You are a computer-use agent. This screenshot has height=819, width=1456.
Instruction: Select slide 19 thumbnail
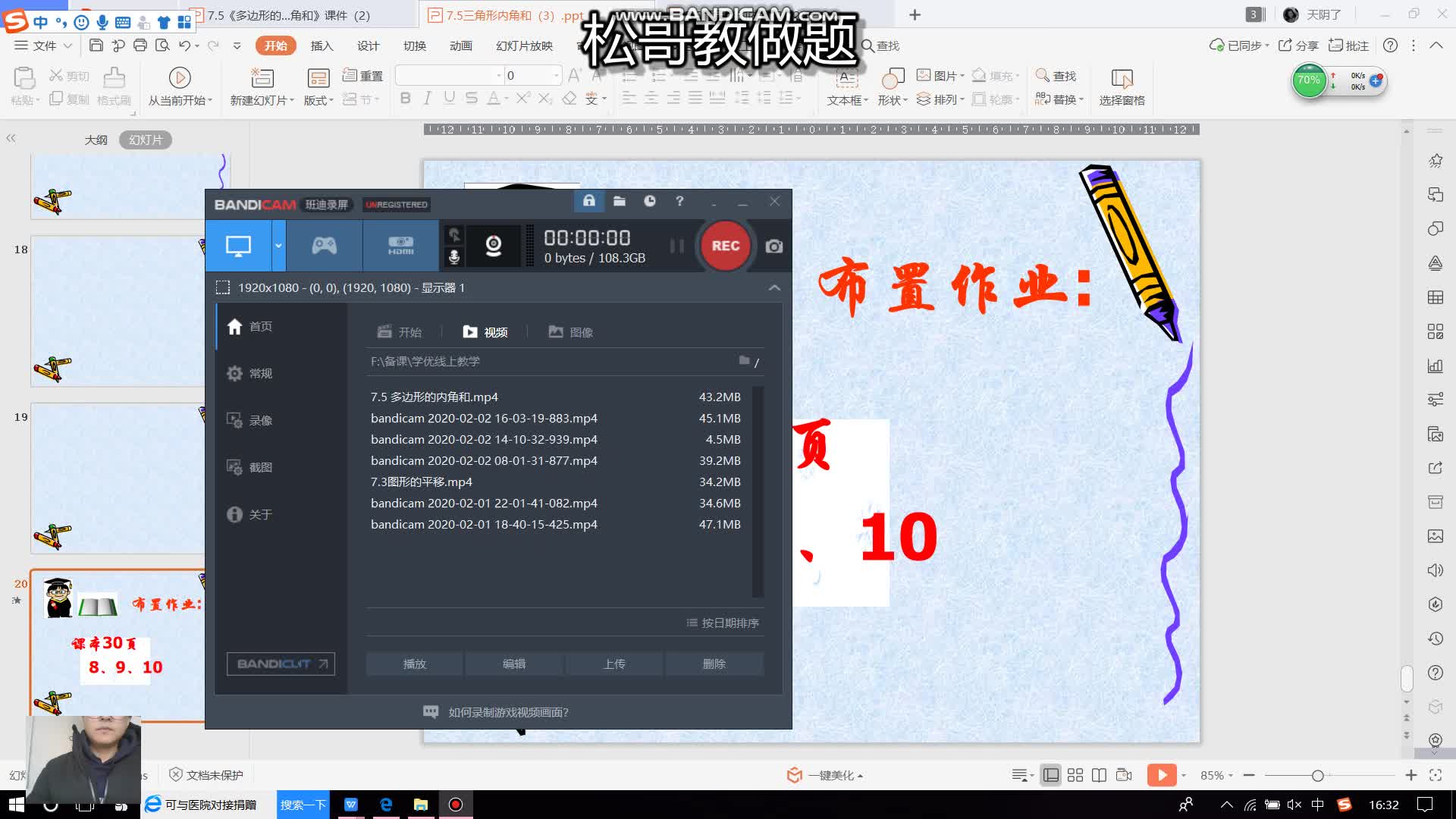click(x=118, y=479)
